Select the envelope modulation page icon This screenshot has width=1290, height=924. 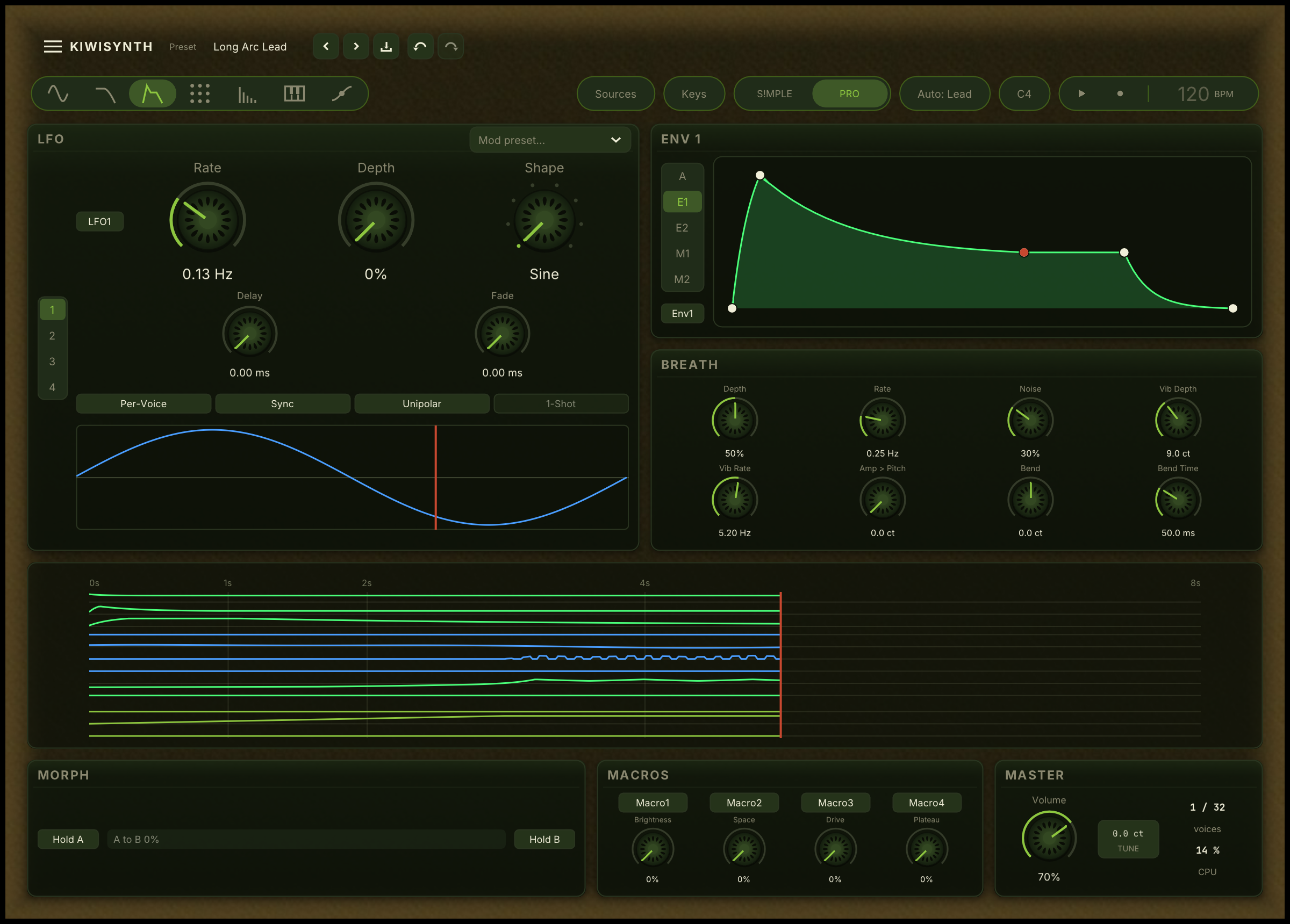click(x=153, y=94)
